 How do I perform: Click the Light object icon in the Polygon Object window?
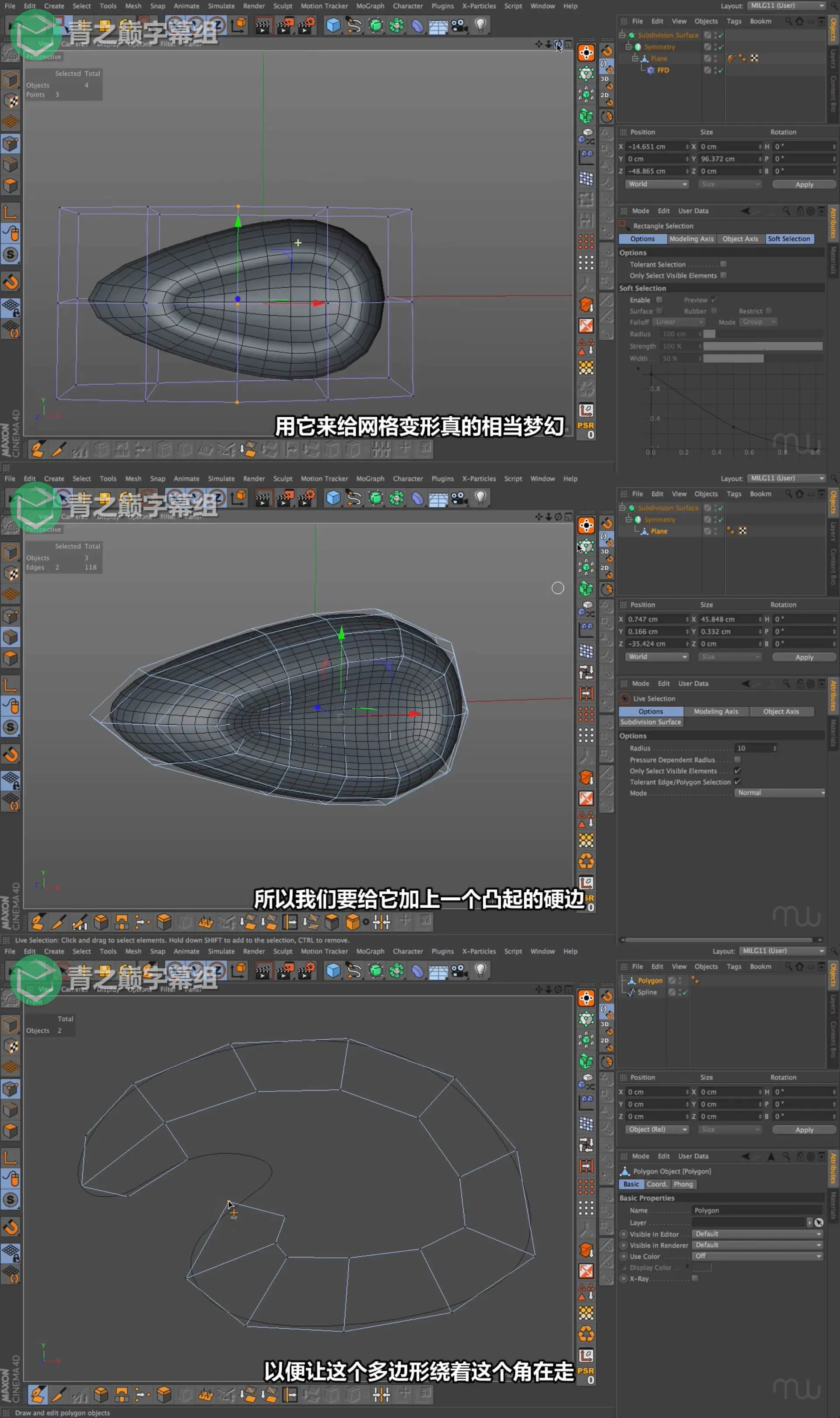click(x=480, y=970)
